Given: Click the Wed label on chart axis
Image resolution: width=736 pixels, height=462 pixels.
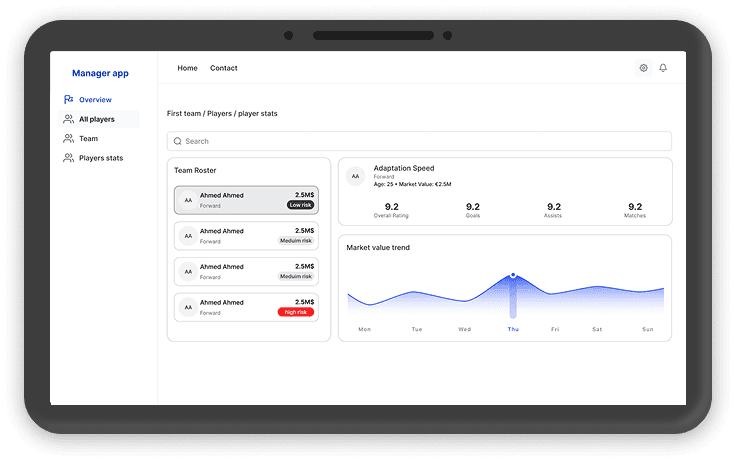Looking at the screenshot, I should (x=465, y=330).
